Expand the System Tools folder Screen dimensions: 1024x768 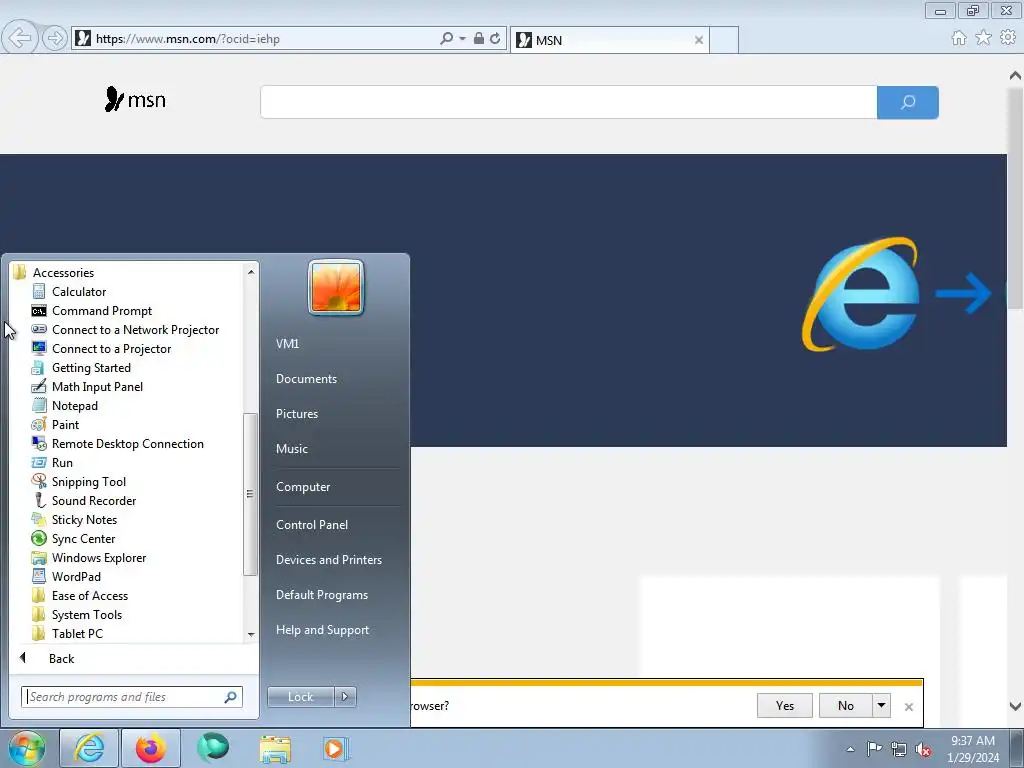pyautogui.click(x=86, y=614)
